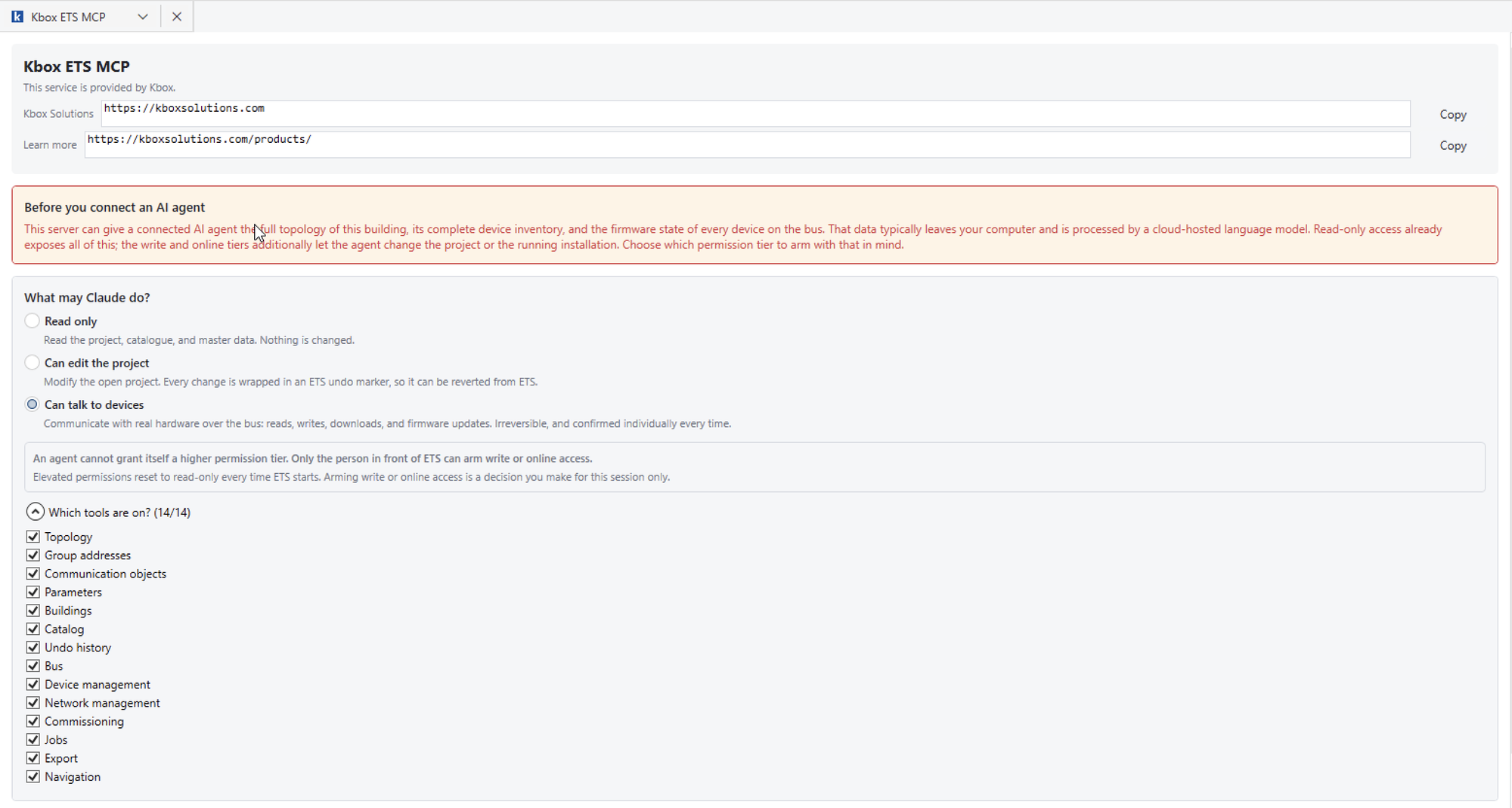The height and width of the screenshot is (808, 1512).
Task: Select Can edit the project option
Action: coord(32,362)
